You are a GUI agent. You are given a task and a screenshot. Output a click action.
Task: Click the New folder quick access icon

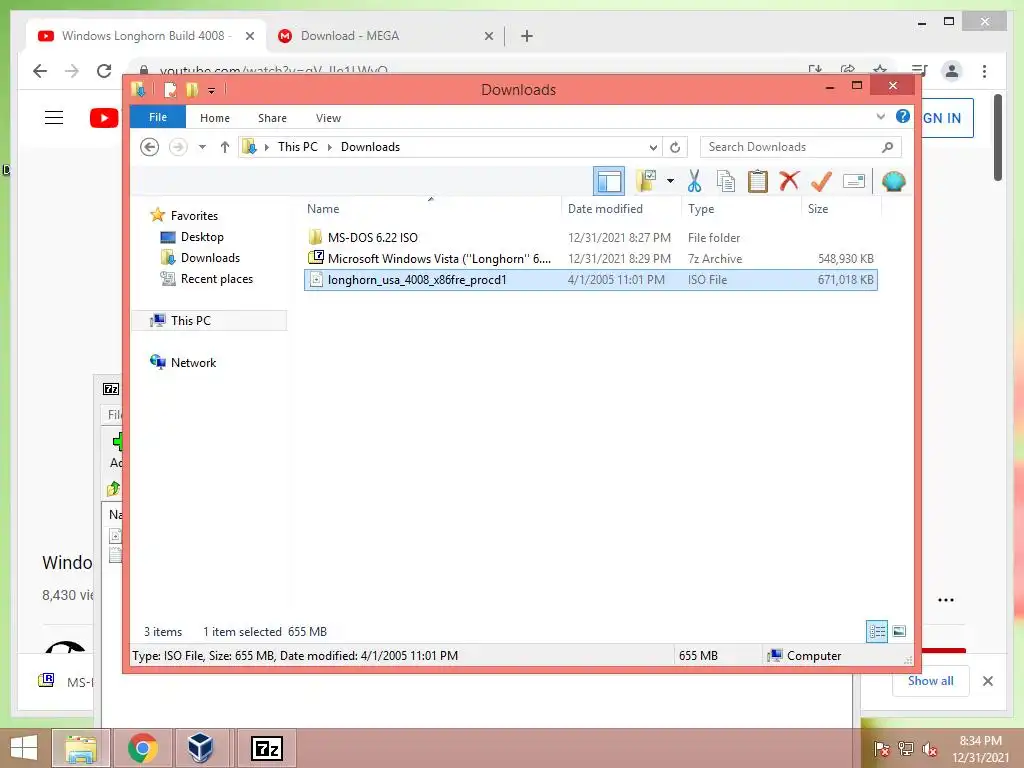pos(192,89)
